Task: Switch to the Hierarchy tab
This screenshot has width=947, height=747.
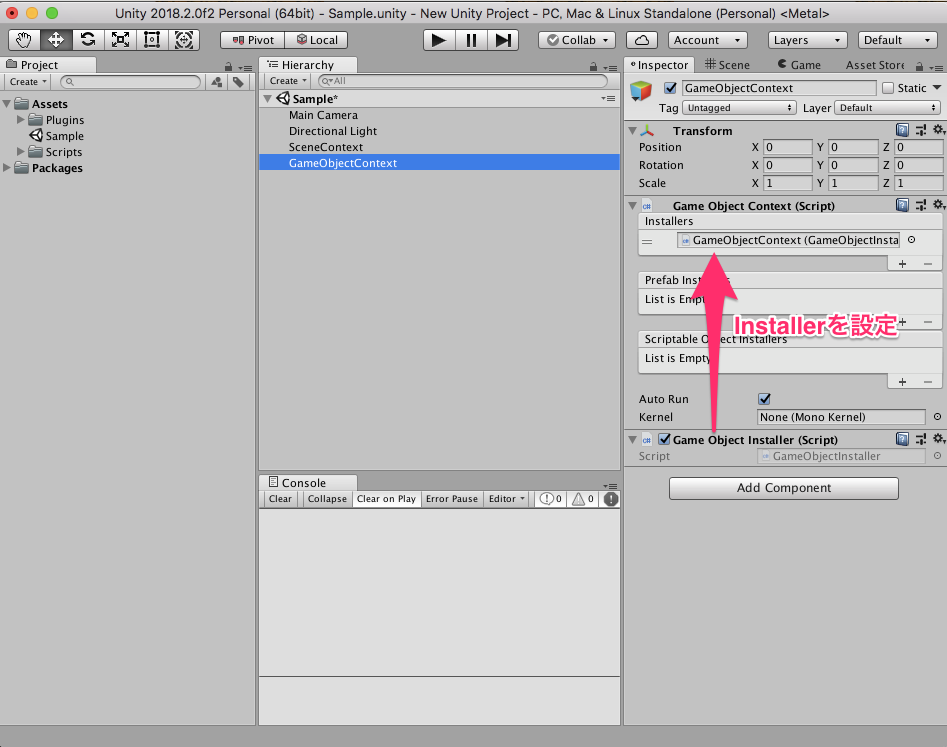Action: click(x=307, y=65)
